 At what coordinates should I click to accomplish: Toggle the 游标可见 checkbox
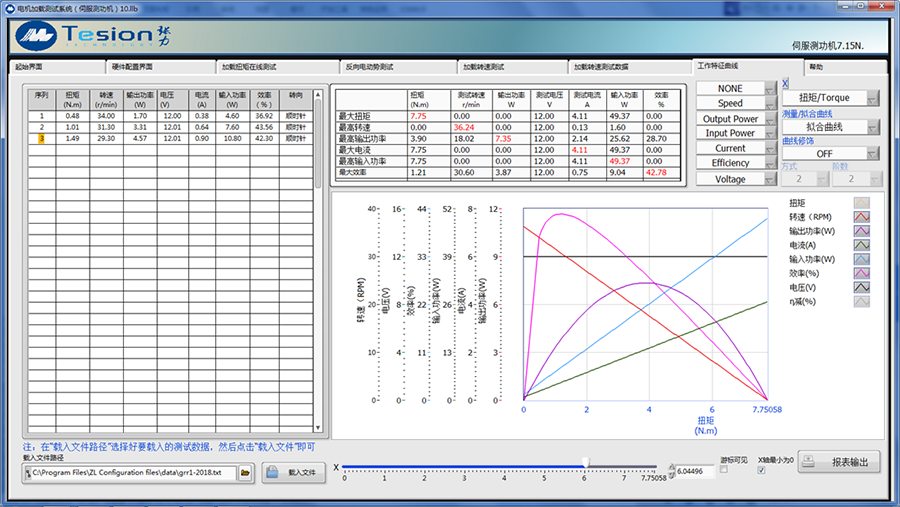(x=724, y=470)
